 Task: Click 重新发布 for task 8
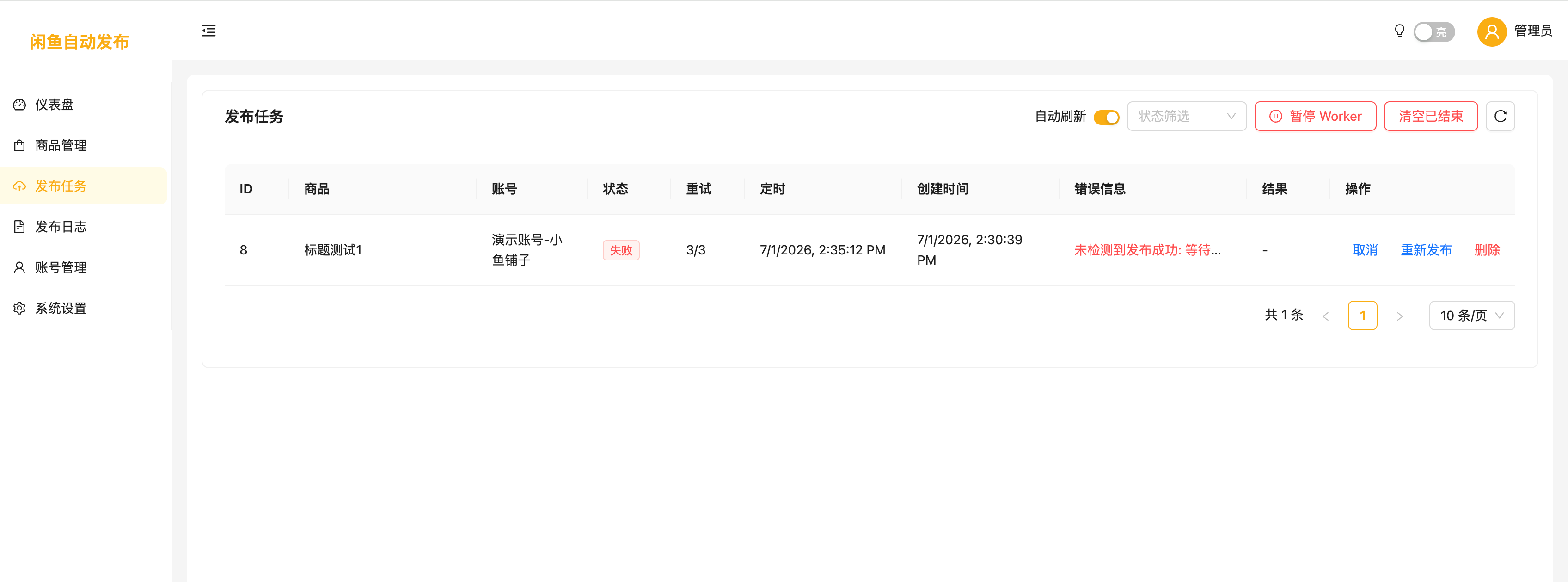[1426, 250]
